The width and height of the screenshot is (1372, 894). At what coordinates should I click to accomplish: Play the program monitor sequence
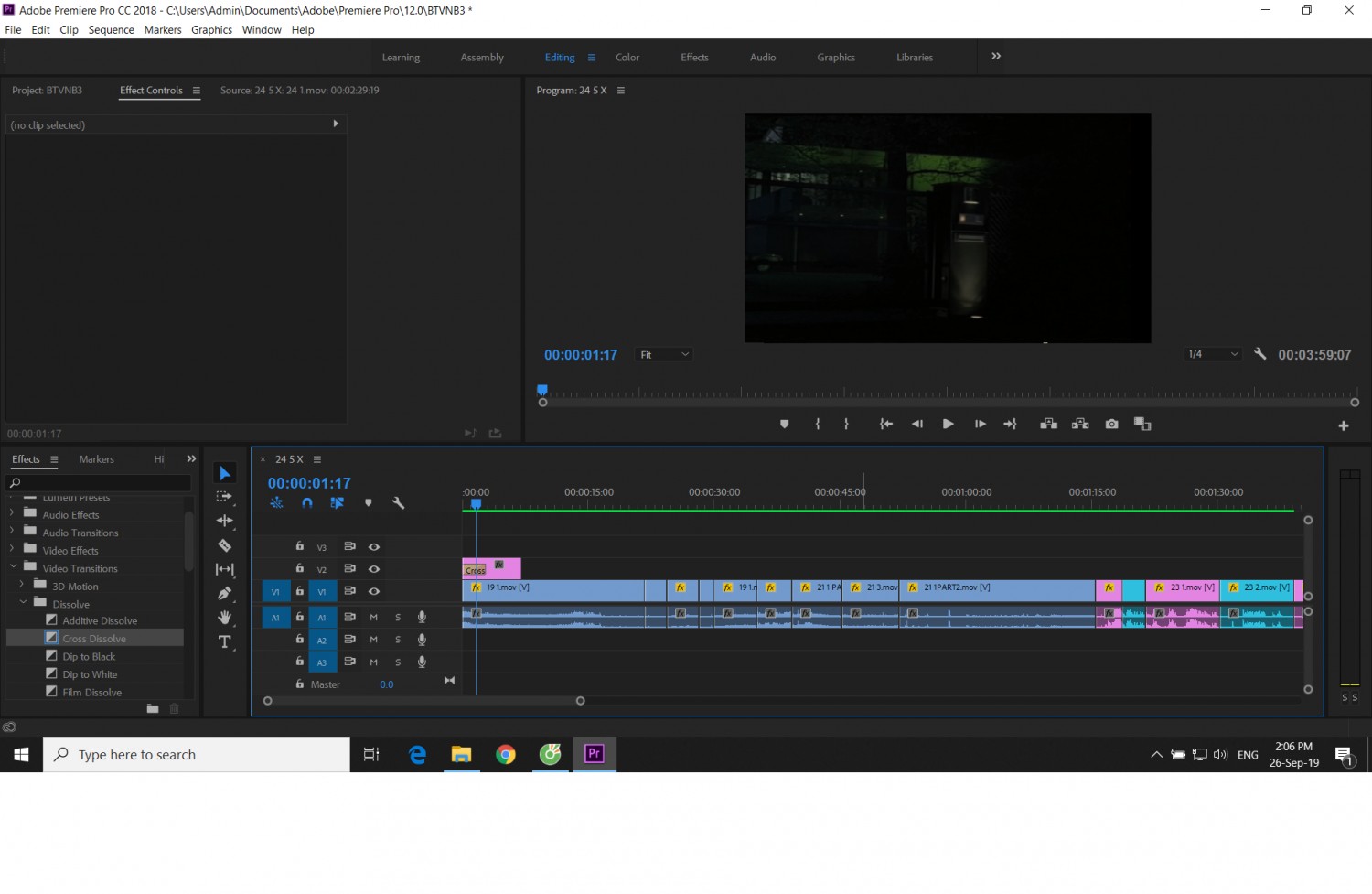[948, 424]
